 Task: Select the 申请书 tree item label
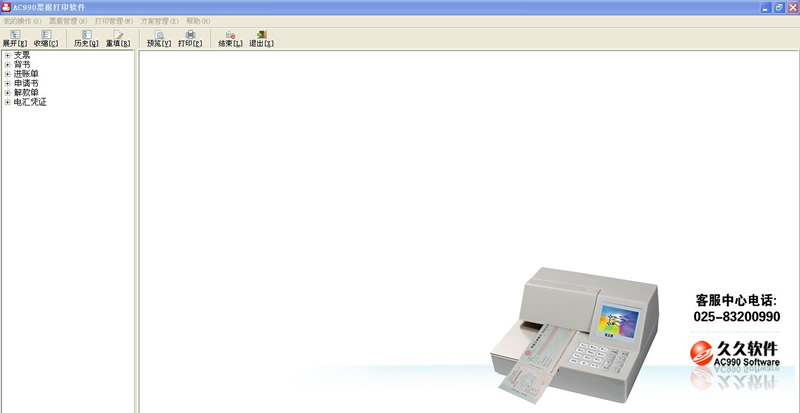(x=26, y=83)
